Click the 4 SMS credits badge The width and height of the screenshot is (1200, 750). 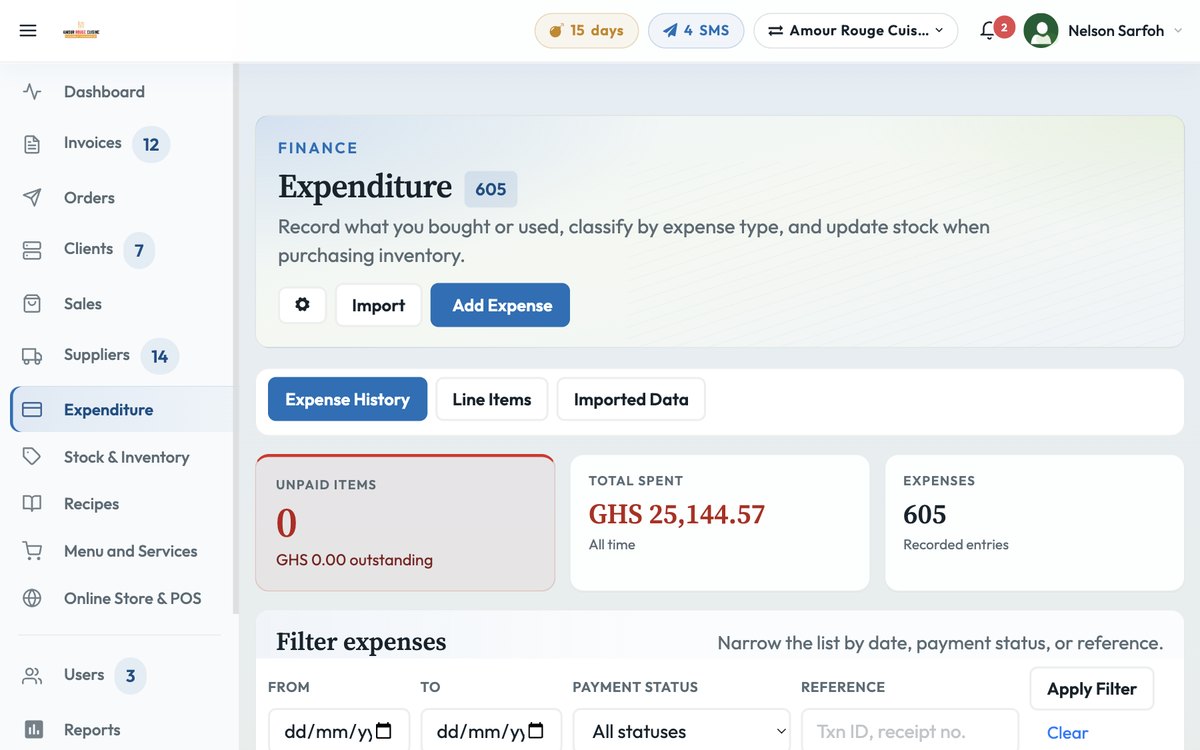(696, 31)
